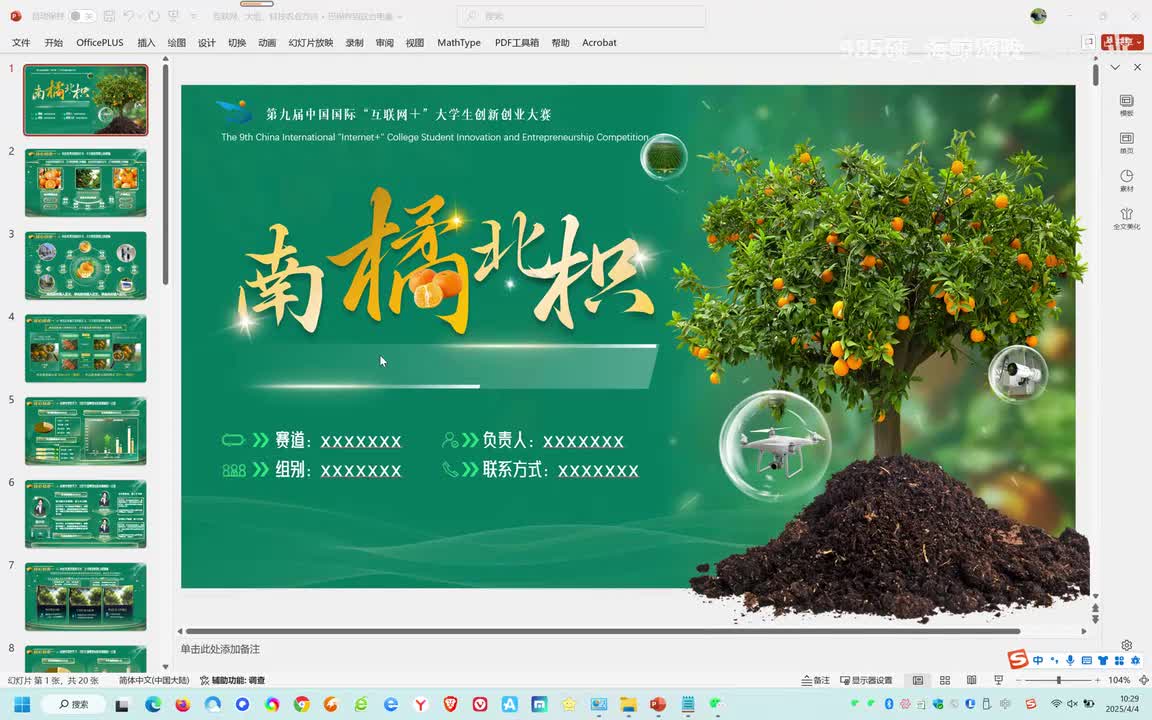1152x720 pixels.
Task: Click Sogou input method logo on floating bar
Action: [x=1018, y=659]
